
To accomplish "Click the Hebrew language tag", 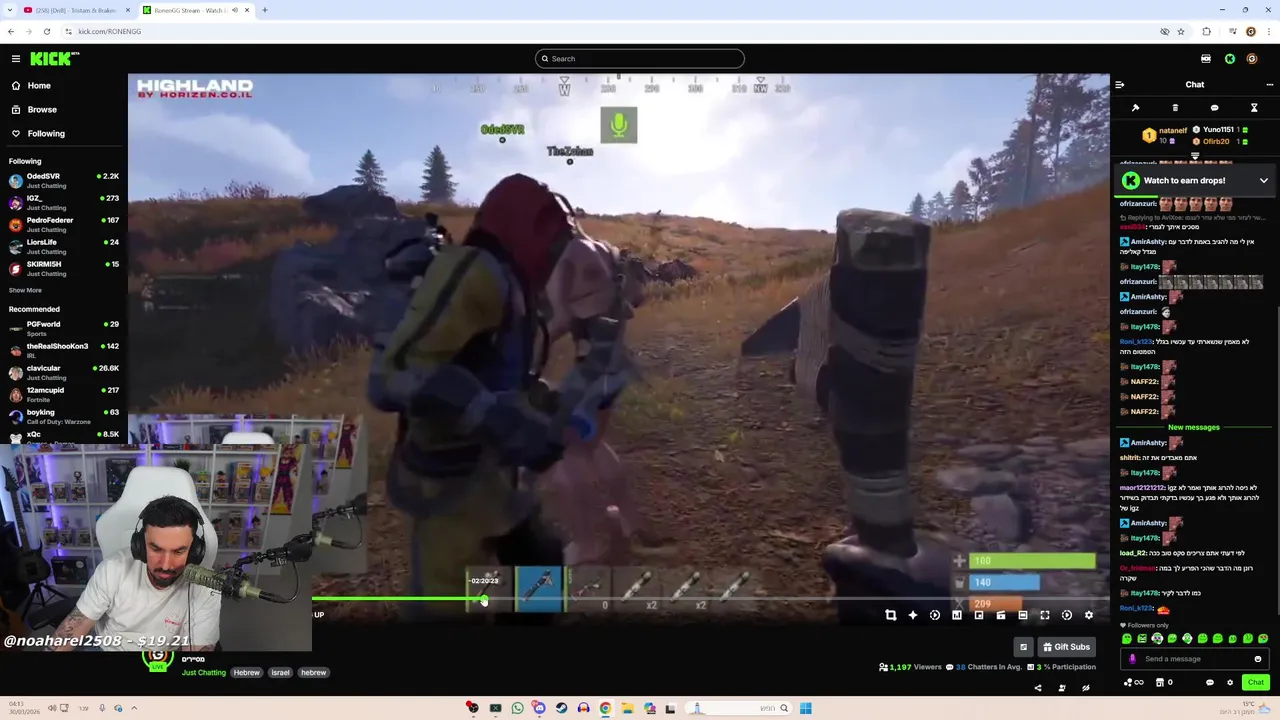I will 247,673.
